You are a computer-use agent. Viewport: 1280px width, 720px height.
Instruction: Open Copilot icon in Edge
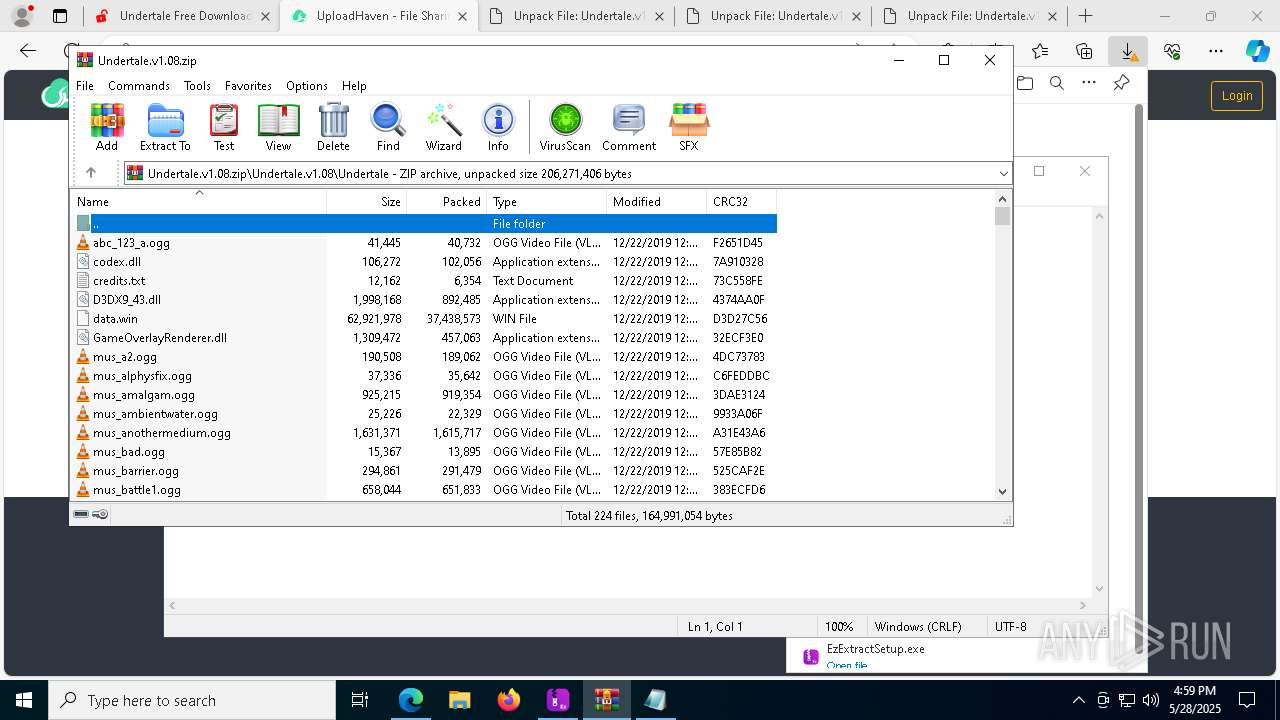coord(1257,51)
